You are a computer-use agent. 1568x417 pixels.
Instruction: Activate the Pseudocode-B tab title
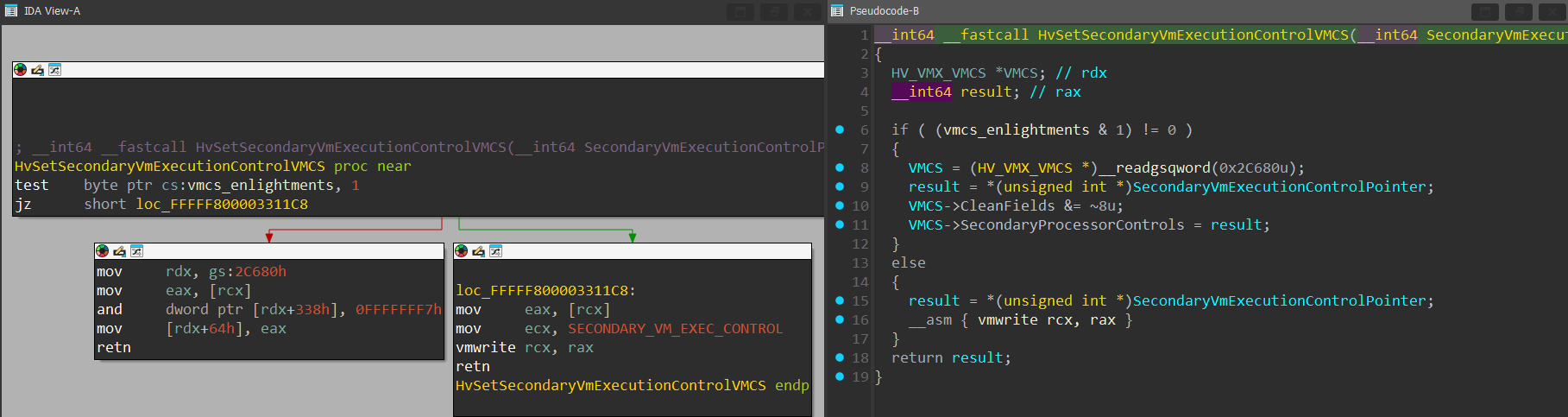(x=884, y=11)
